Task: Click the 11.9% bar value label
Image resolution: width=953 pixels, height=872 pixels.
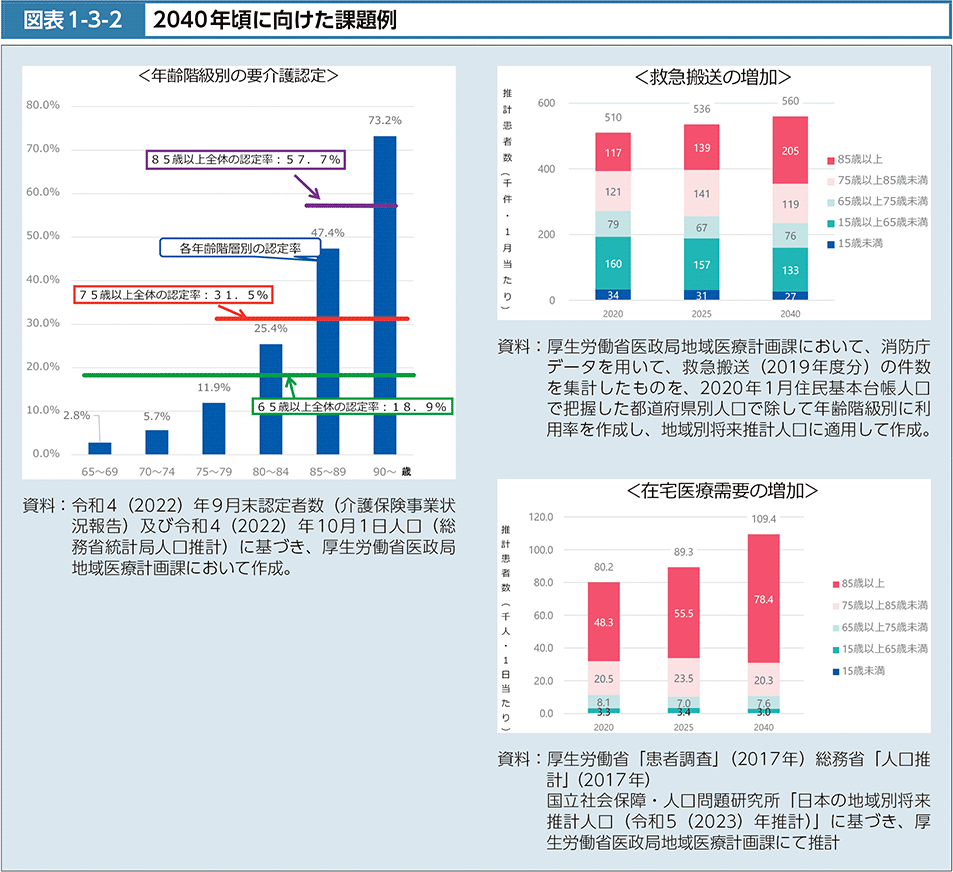Action: click(x=214, y=387)
